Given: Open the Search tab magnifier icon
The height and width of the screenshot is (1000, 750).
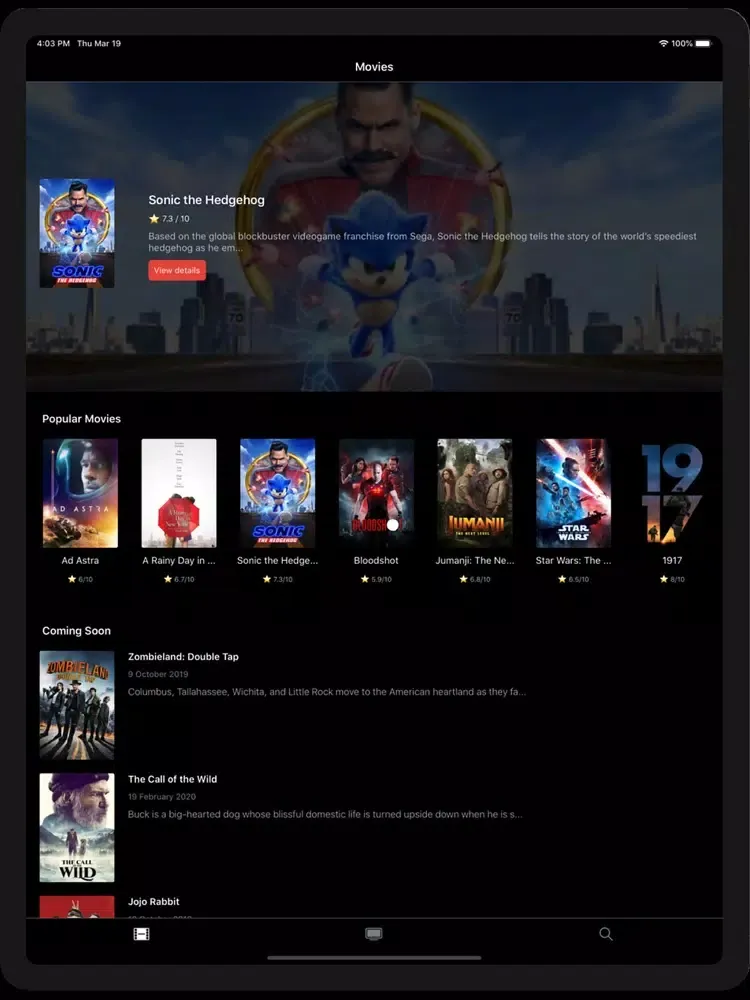Looking at the screenshot, I should [606, 934].
